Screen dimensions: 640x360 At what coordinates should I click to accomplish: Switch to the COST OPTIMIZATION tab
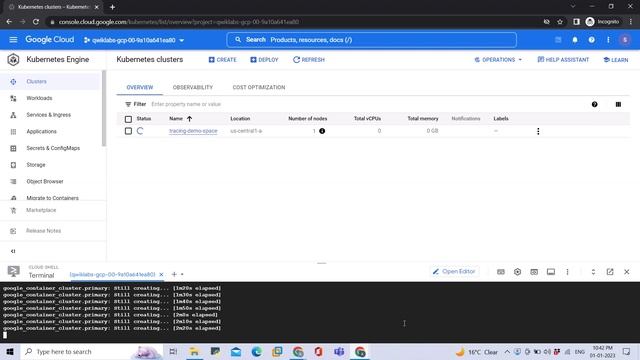pyautogui.click(x=259, y=87)
